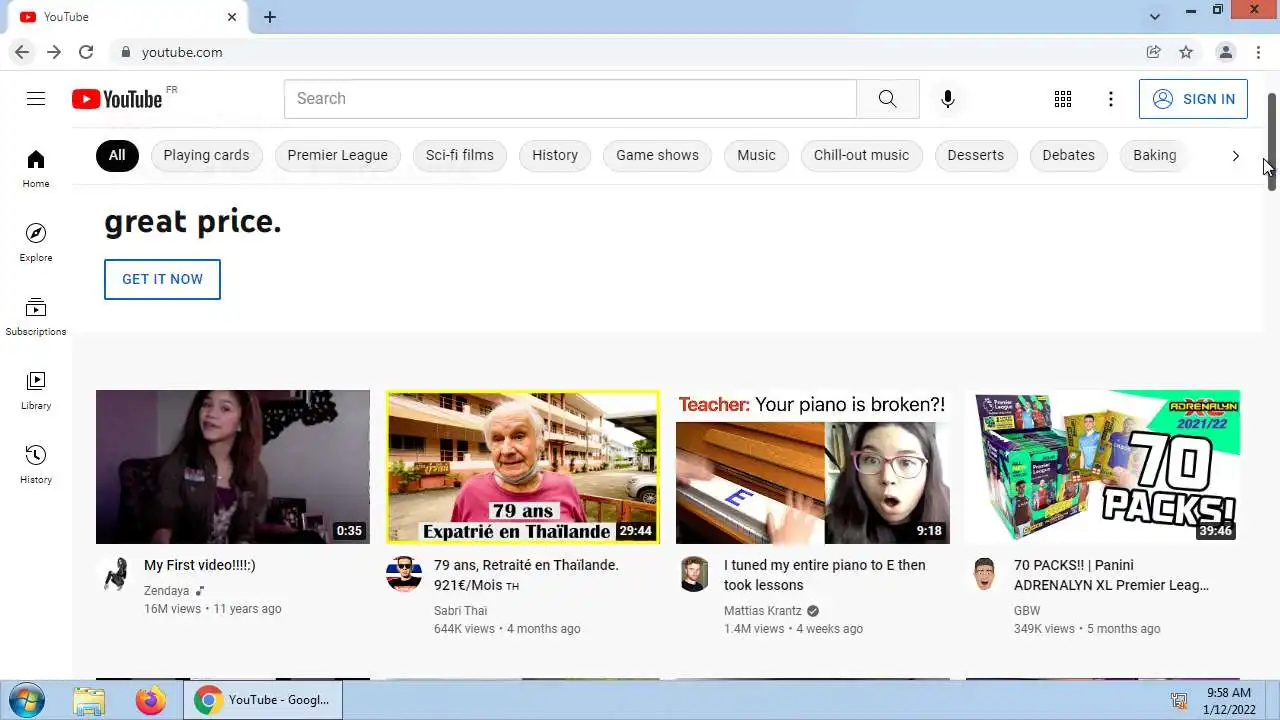Screen dimensions: 1280x720
Task: Select the Sci-fi films chip
Action: click(460, 155)
